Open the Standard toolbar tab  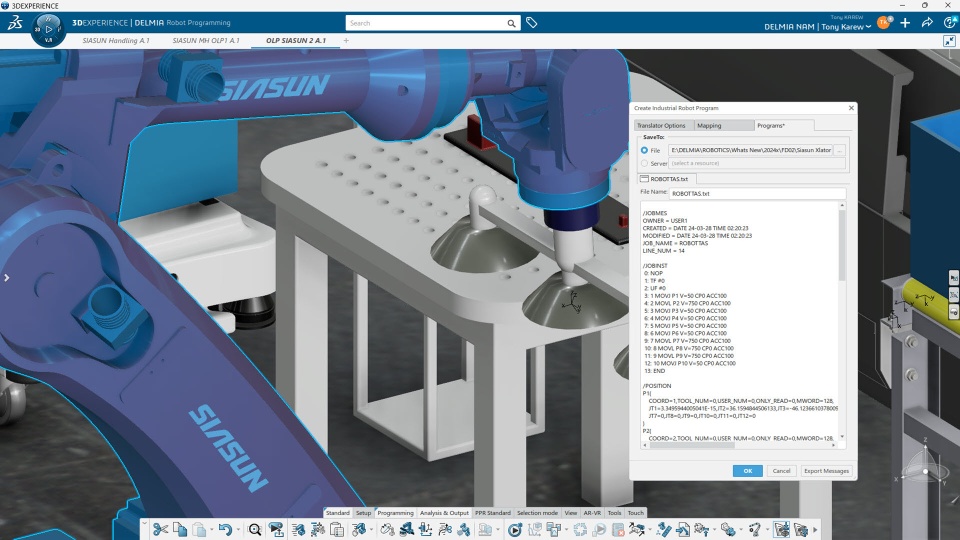[337, 513]
